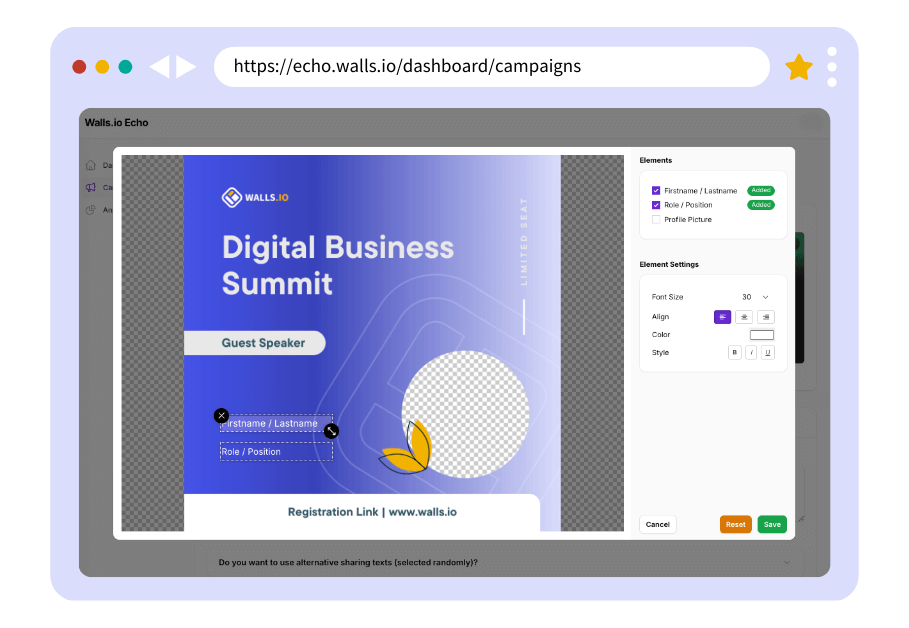Click the Cancel button
This screenshot has height=628, width=909.
point(657,524)
